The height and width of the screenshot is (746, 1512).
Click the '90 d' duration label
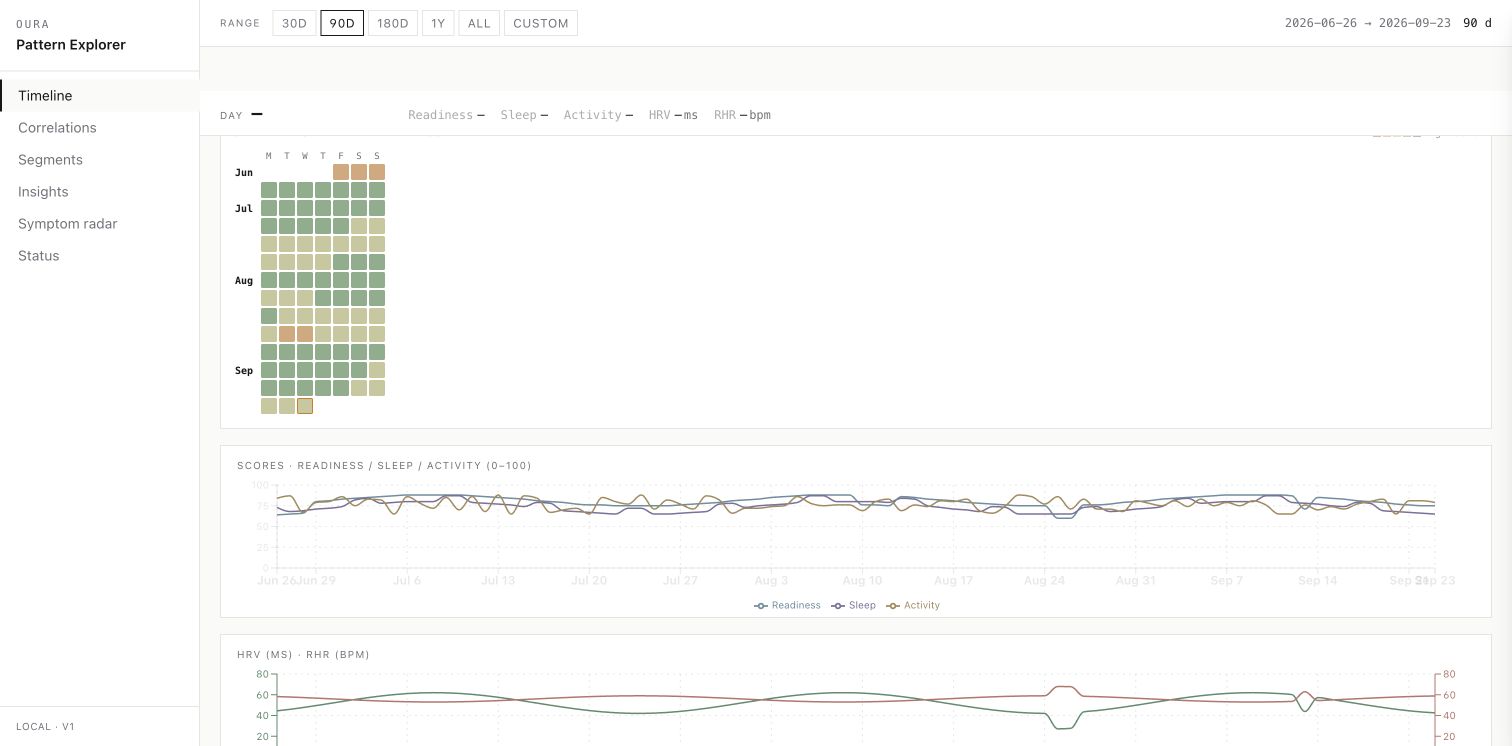[x=1477, y=23]
